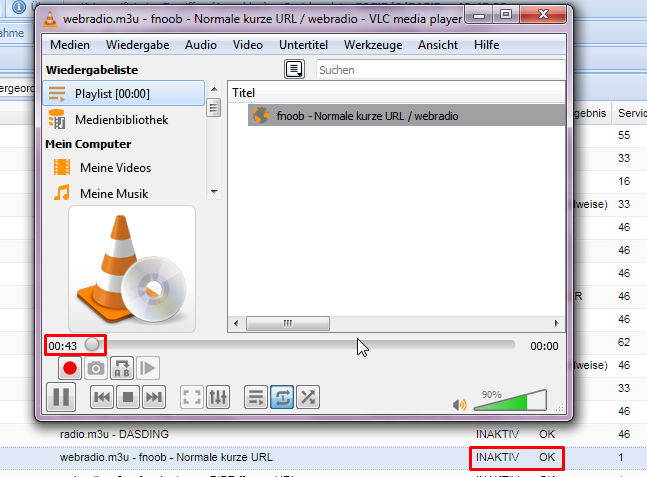Click total time 00:00 label
The image size is (647, 477).
tap(544, 346)
